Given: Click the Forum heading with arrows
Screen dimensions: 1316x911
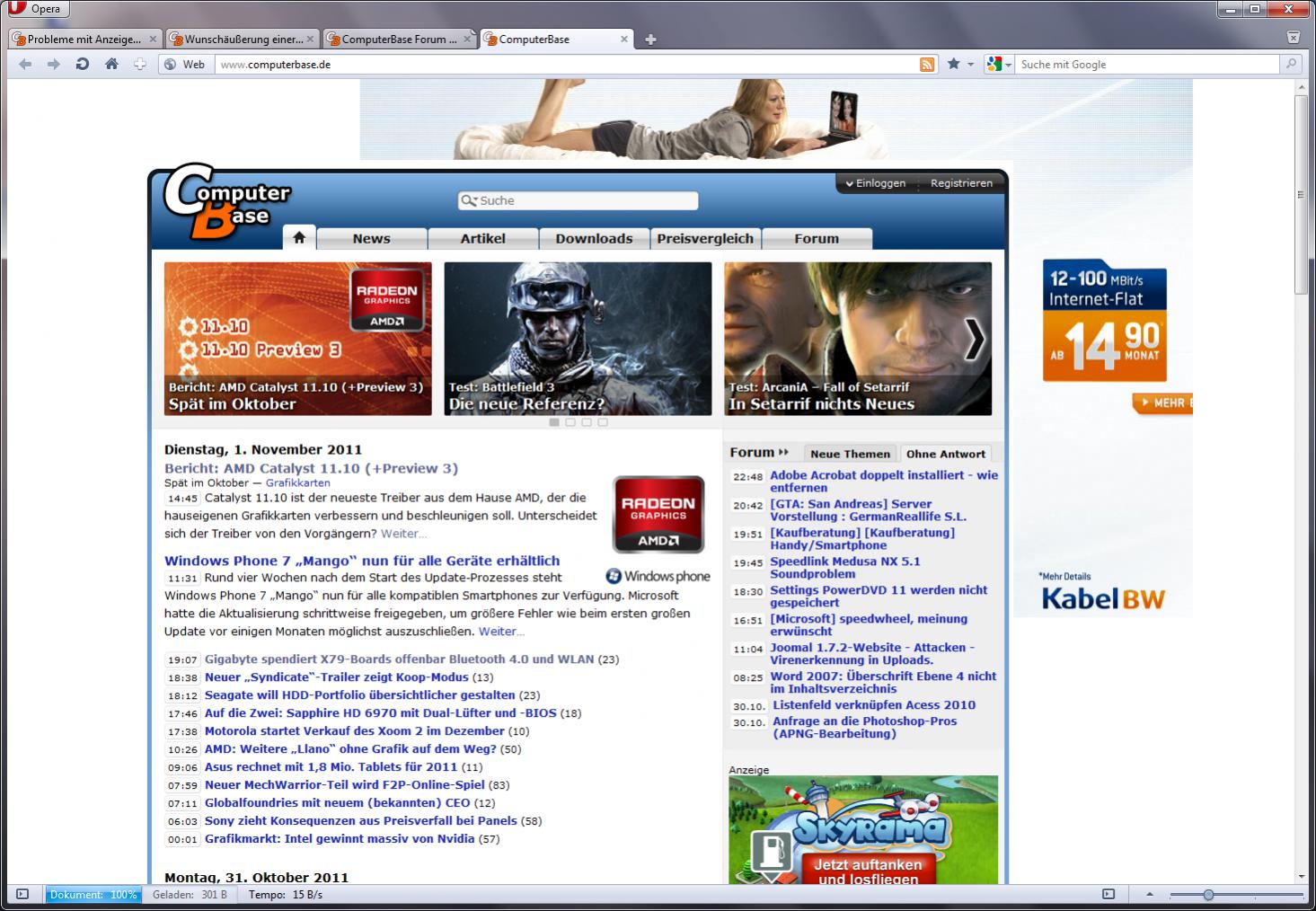Looking at the screenshot, I should pyautogui.click(x=759, y=453).
